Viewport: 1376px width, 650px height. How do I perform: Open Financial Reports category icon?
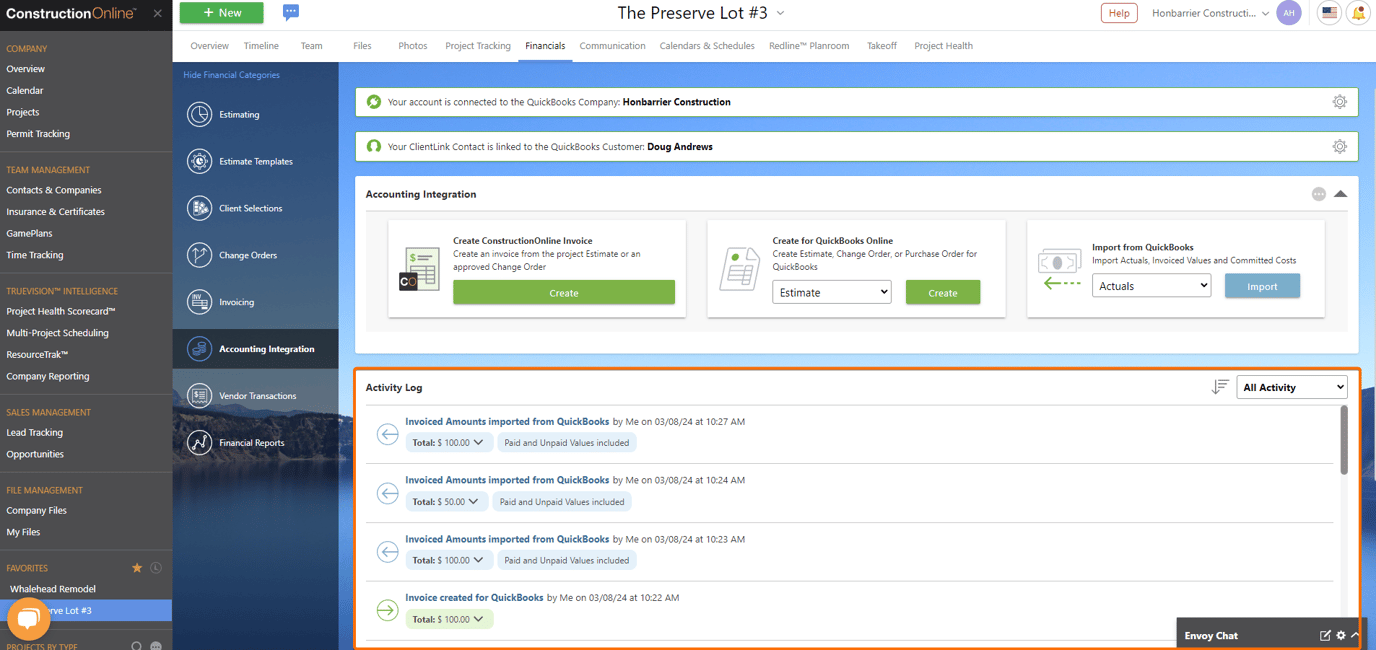201,442
